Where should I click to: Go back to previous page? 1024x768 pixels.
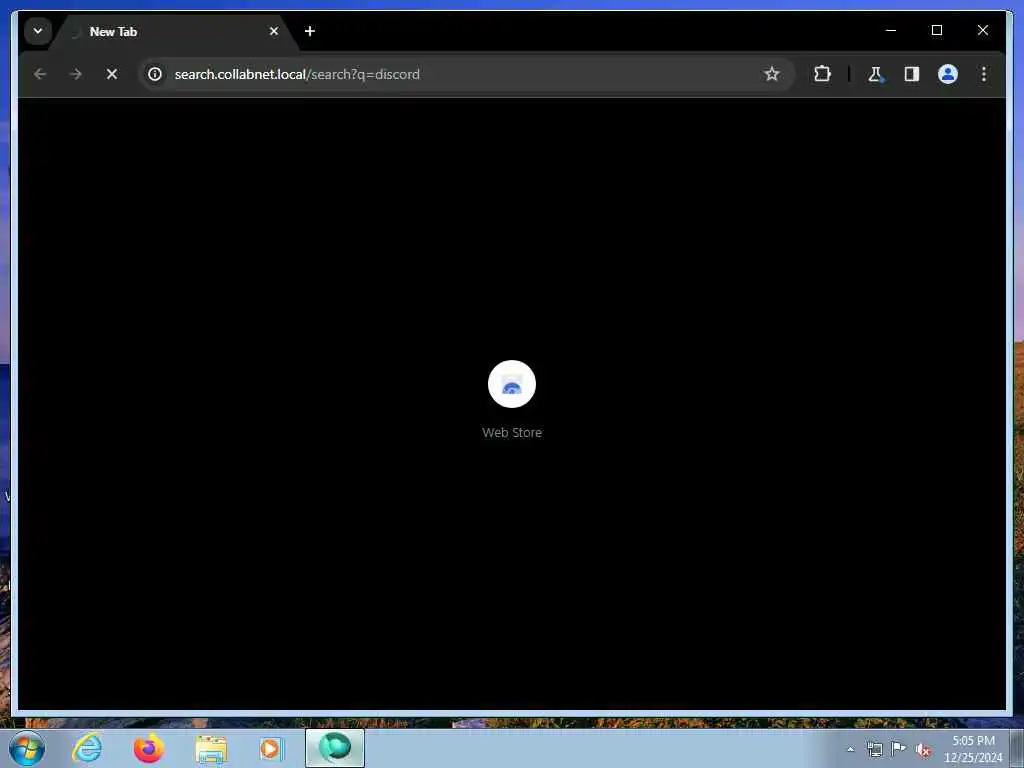pyautogui.click(x=40, y=74)
